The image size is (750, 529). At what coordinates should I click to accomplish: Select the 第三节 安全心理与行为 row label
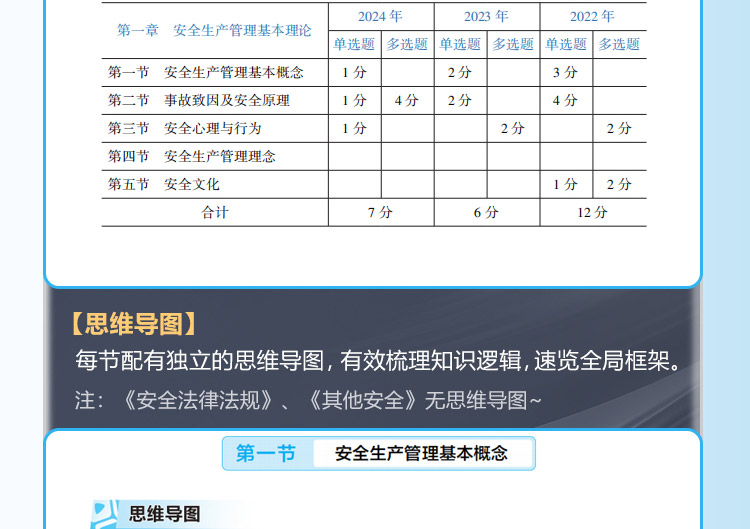pyautogui.click(x=185, y=128)
